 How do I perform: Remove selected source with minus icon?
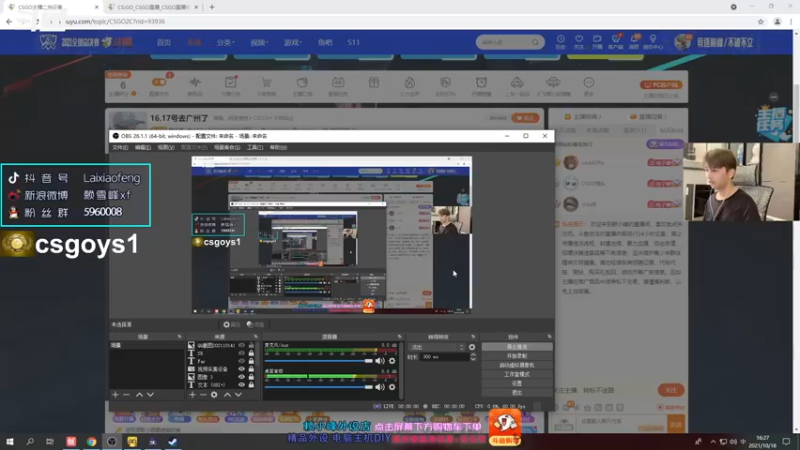(203, 394)
